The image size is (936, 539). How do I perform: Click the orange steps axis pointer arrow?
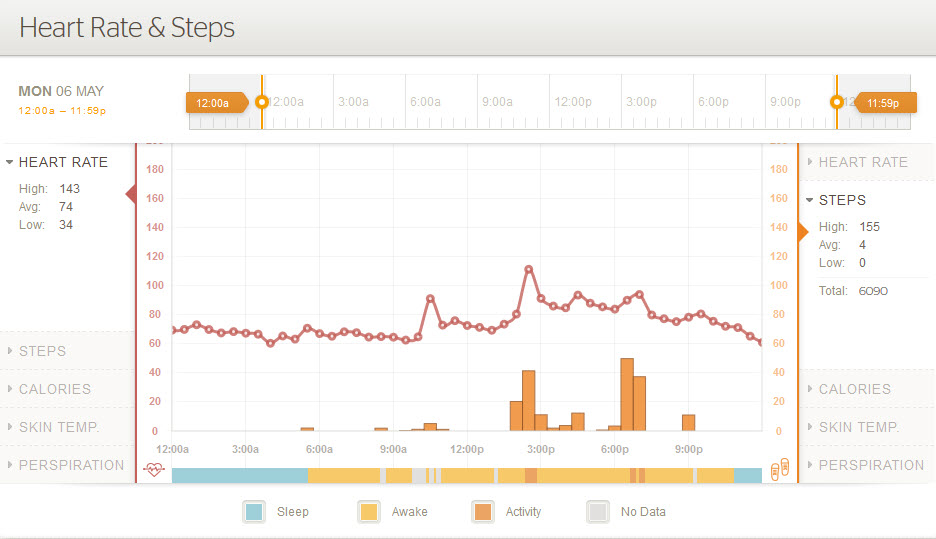[x=803, y=232]
